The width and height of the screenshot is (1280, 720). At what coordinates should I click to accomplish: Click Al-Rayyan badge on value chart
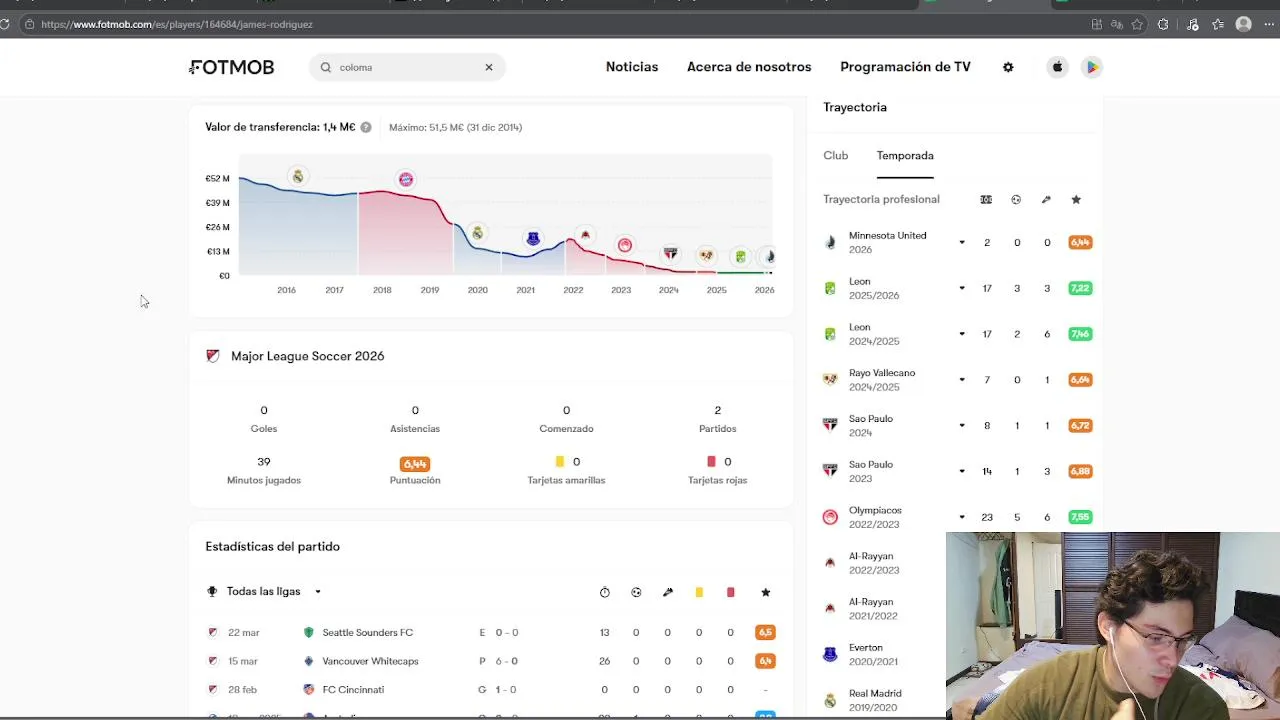point(585,235)
